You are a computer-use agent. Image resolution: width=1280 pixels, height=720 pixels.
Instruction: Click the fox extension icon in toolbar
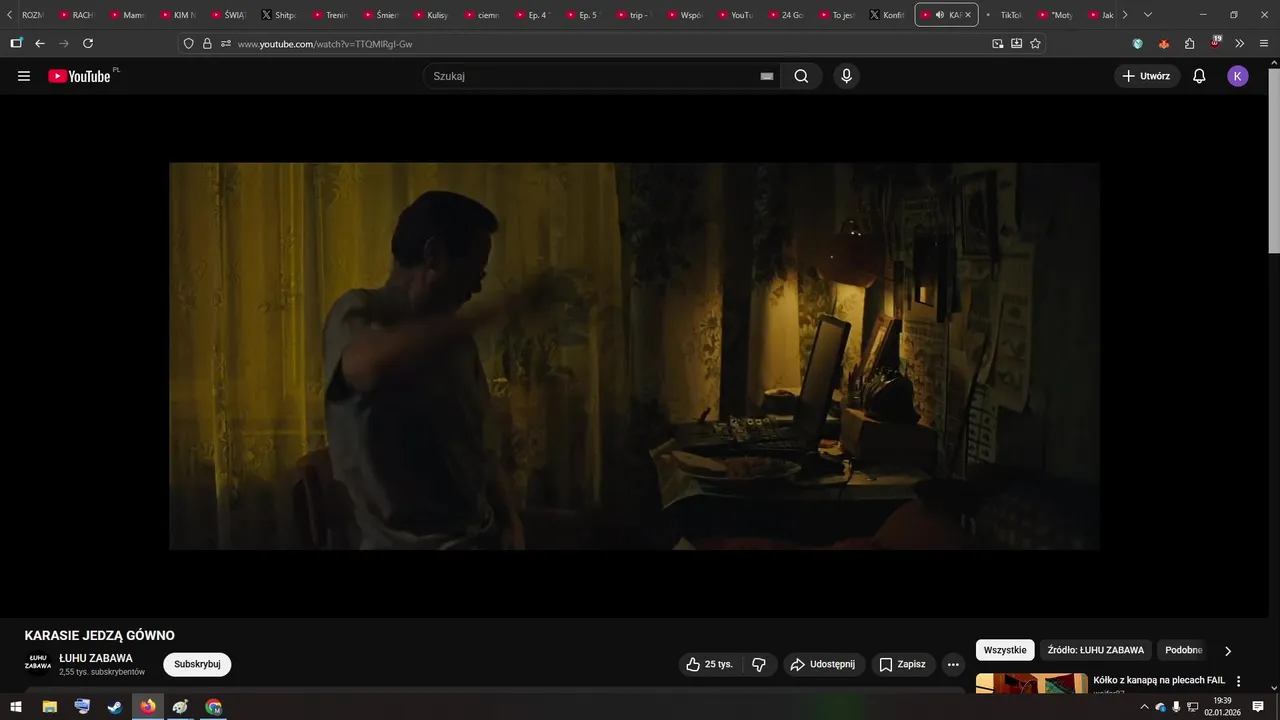[1163, 44]
